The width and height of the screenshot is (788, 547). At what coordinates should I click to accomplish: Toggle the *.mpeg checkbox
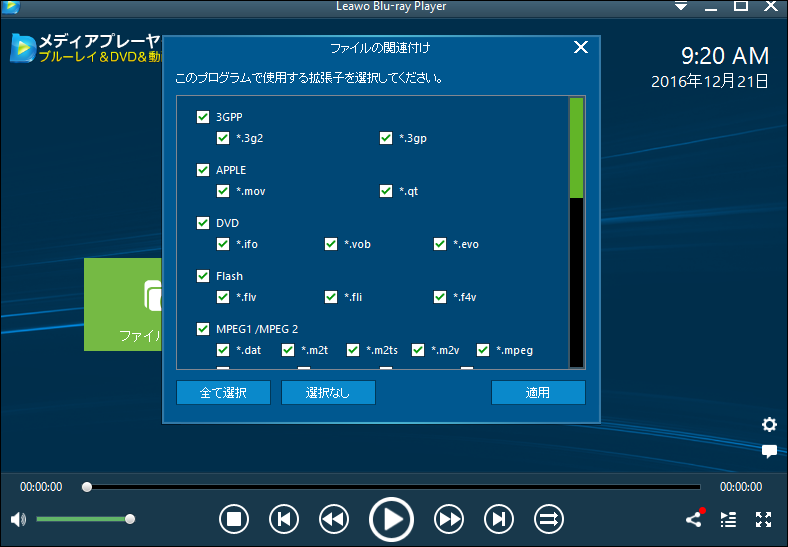(483, 350)
